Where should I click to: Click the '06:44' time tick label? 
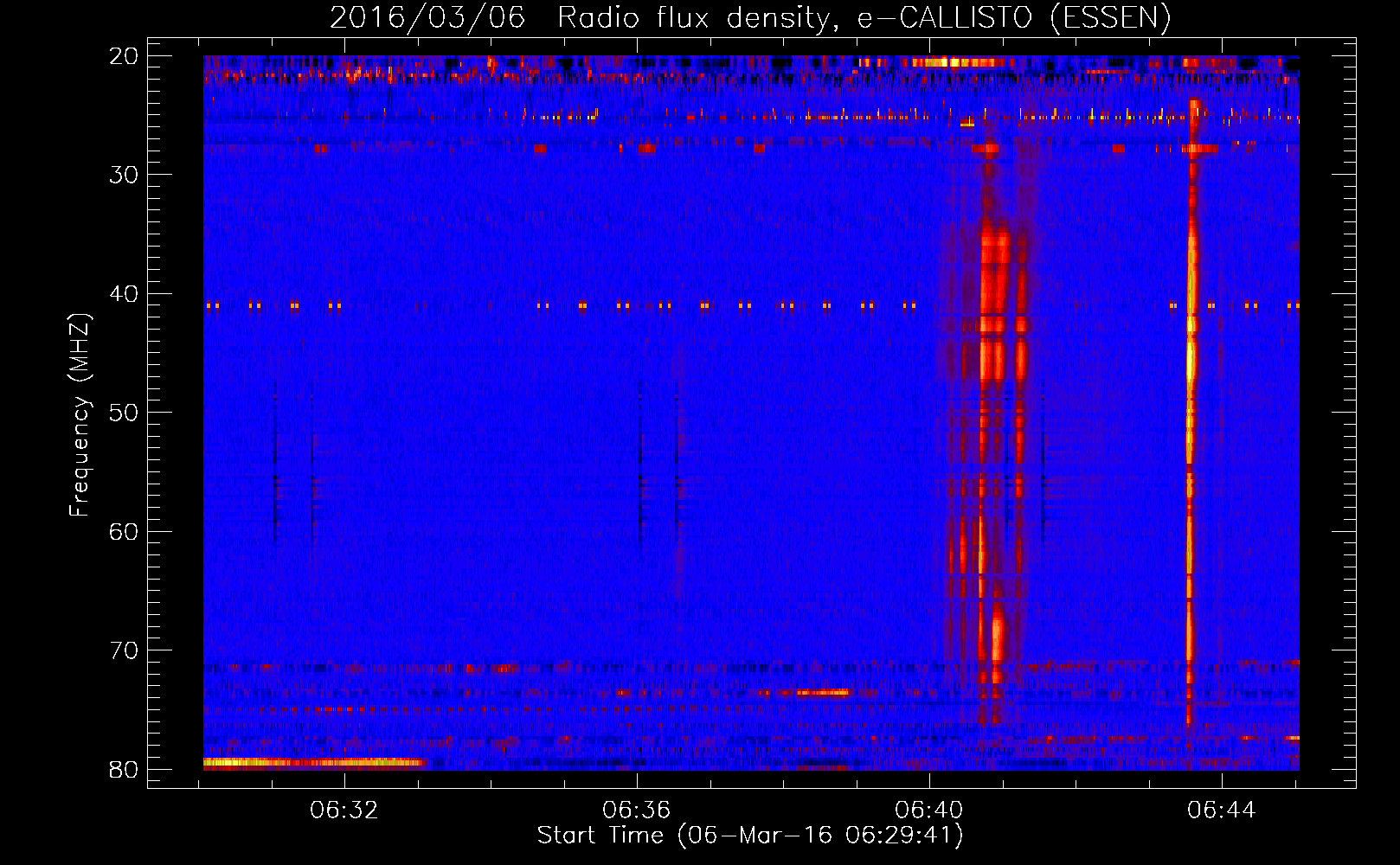click(1221, 811)
